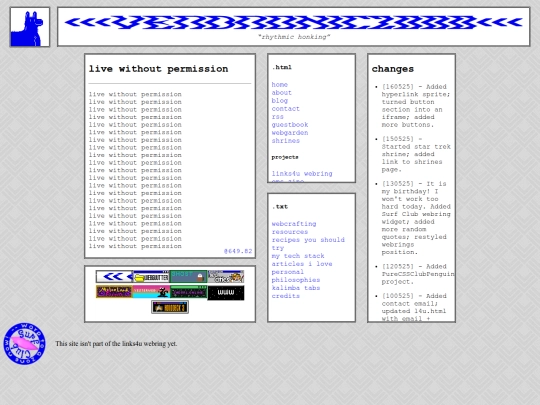Screen dimensions: 540x405
Task: Open the purple Melonland badge
Action: point(114,292)
